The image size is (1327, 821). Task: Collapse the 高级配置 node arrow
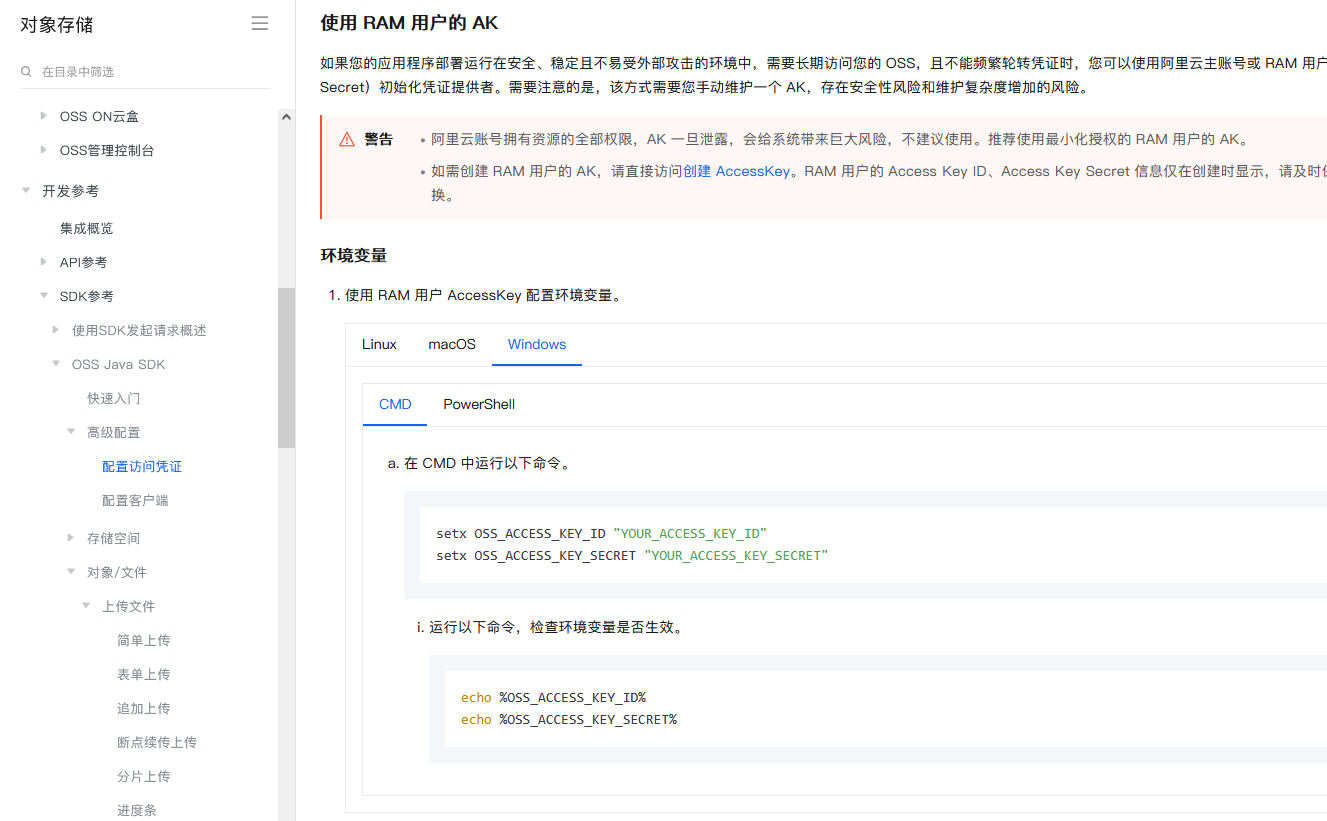click(x=71, y=432)
